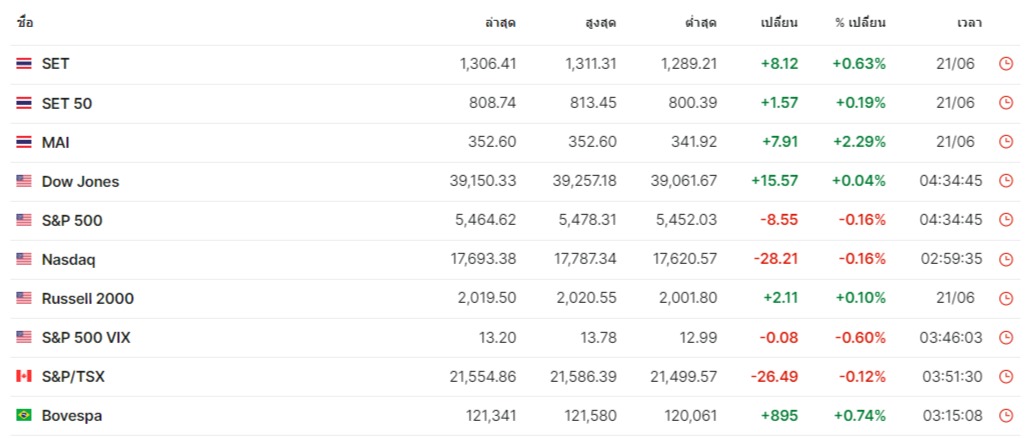Sort by the ชื่อ column header
Screen dimensions: 1027x438
(25, 22)
